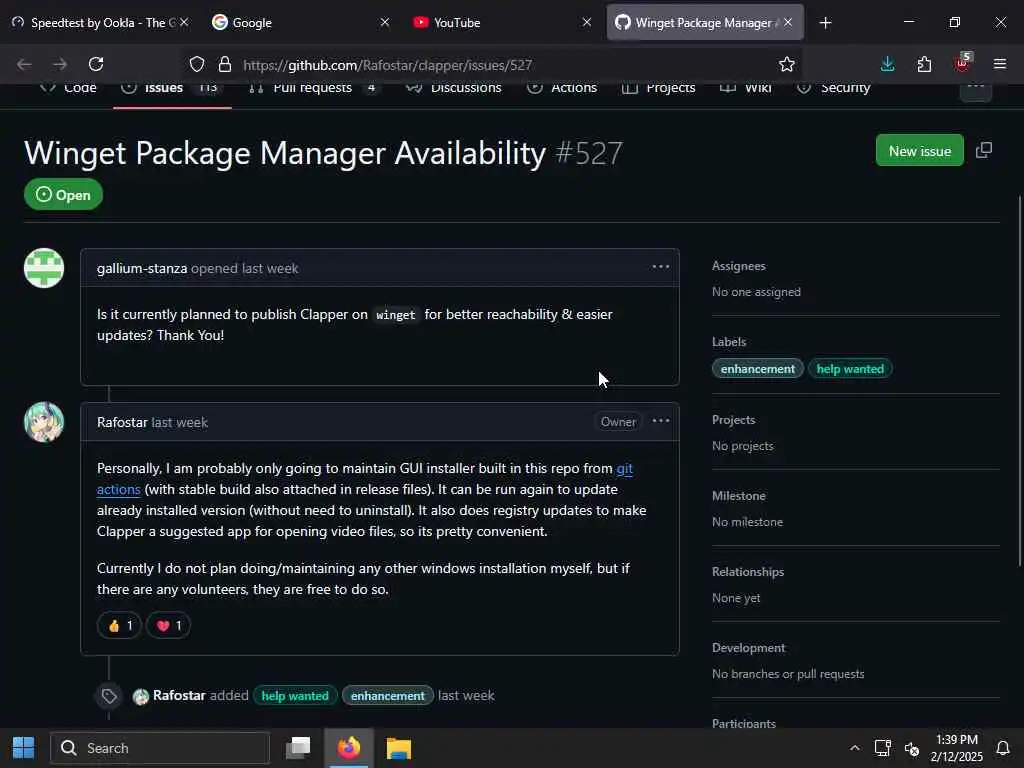Screen dimensions: 1024x768
Task: Open the network display tray icon
Action: pyautogui.click(x=883, y=748)
